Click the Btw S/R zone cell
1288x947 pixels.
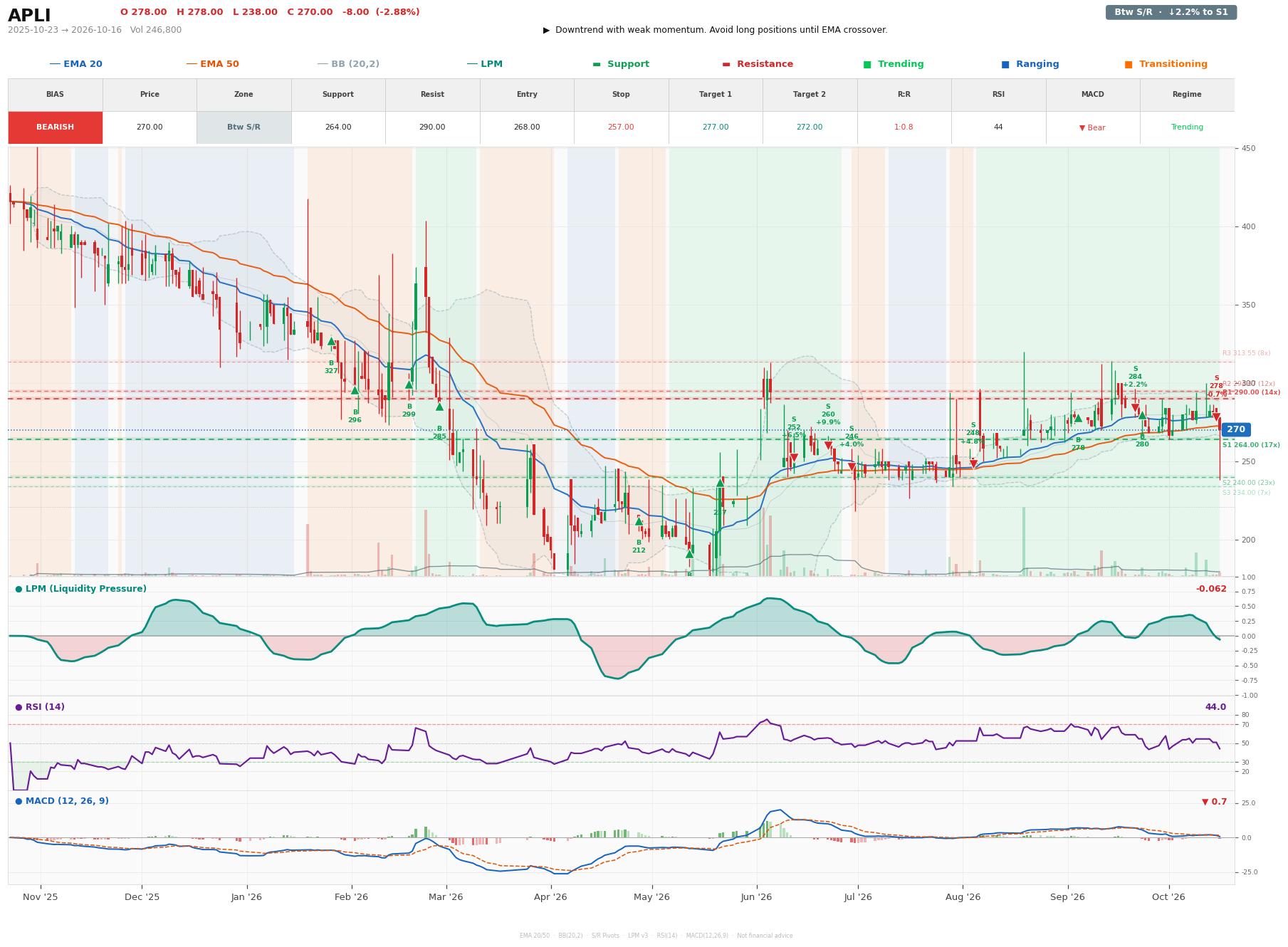(x=244, y=127)
